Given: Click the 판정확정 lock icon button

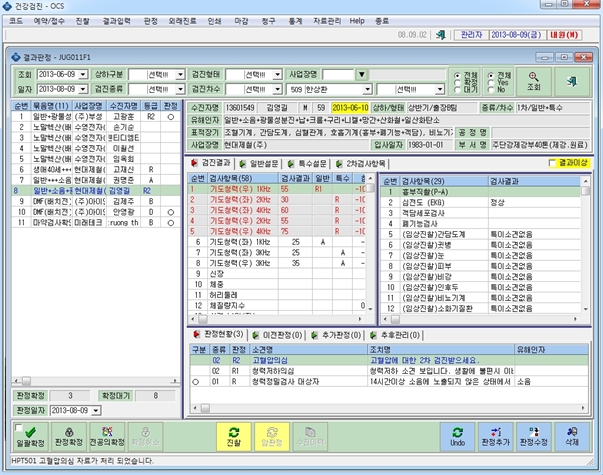Looking at the screenshot, I should pos(69,437).
